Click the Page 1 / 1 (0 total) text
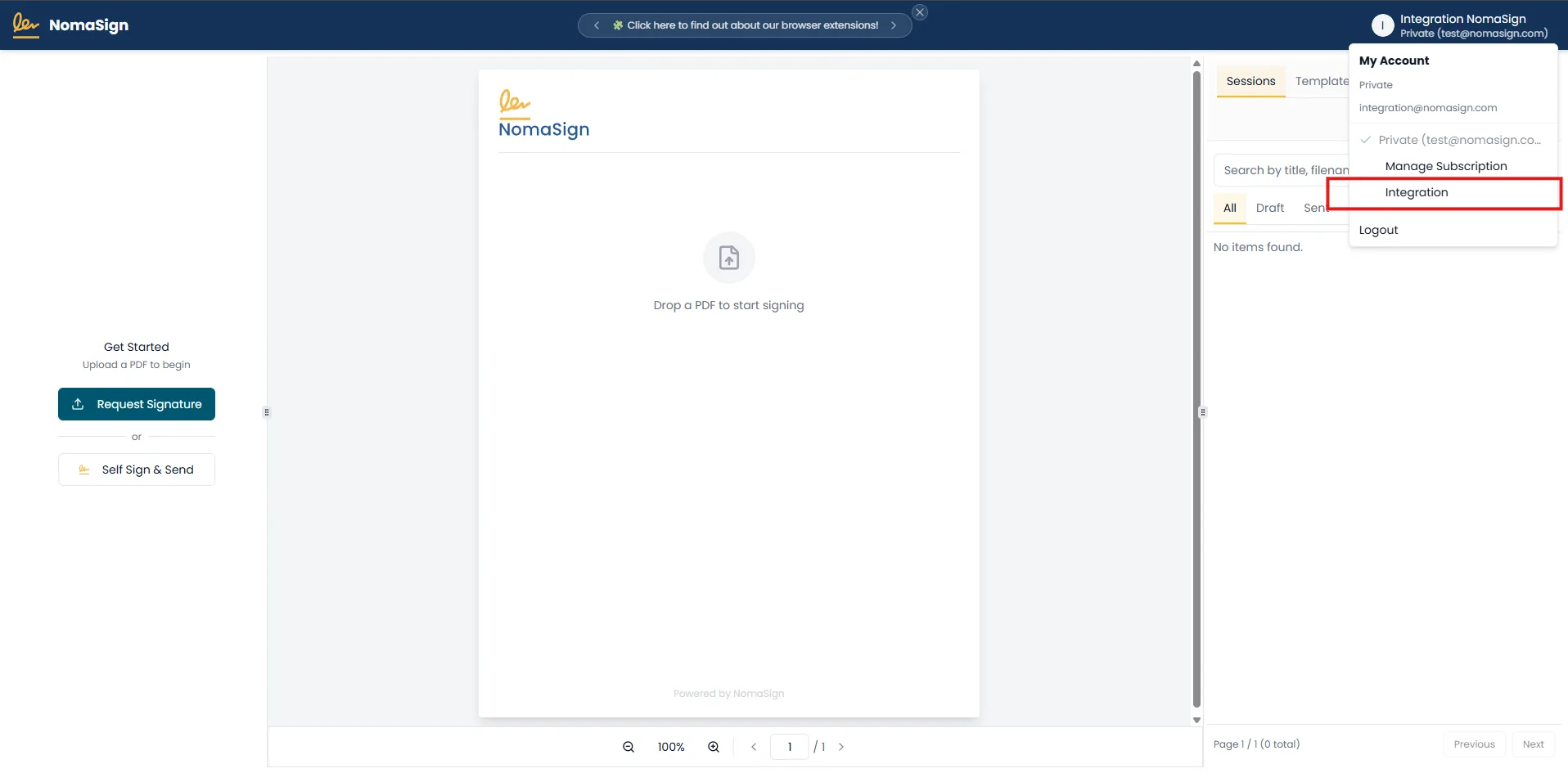The image size is (1568, 773). point(1256,744)
